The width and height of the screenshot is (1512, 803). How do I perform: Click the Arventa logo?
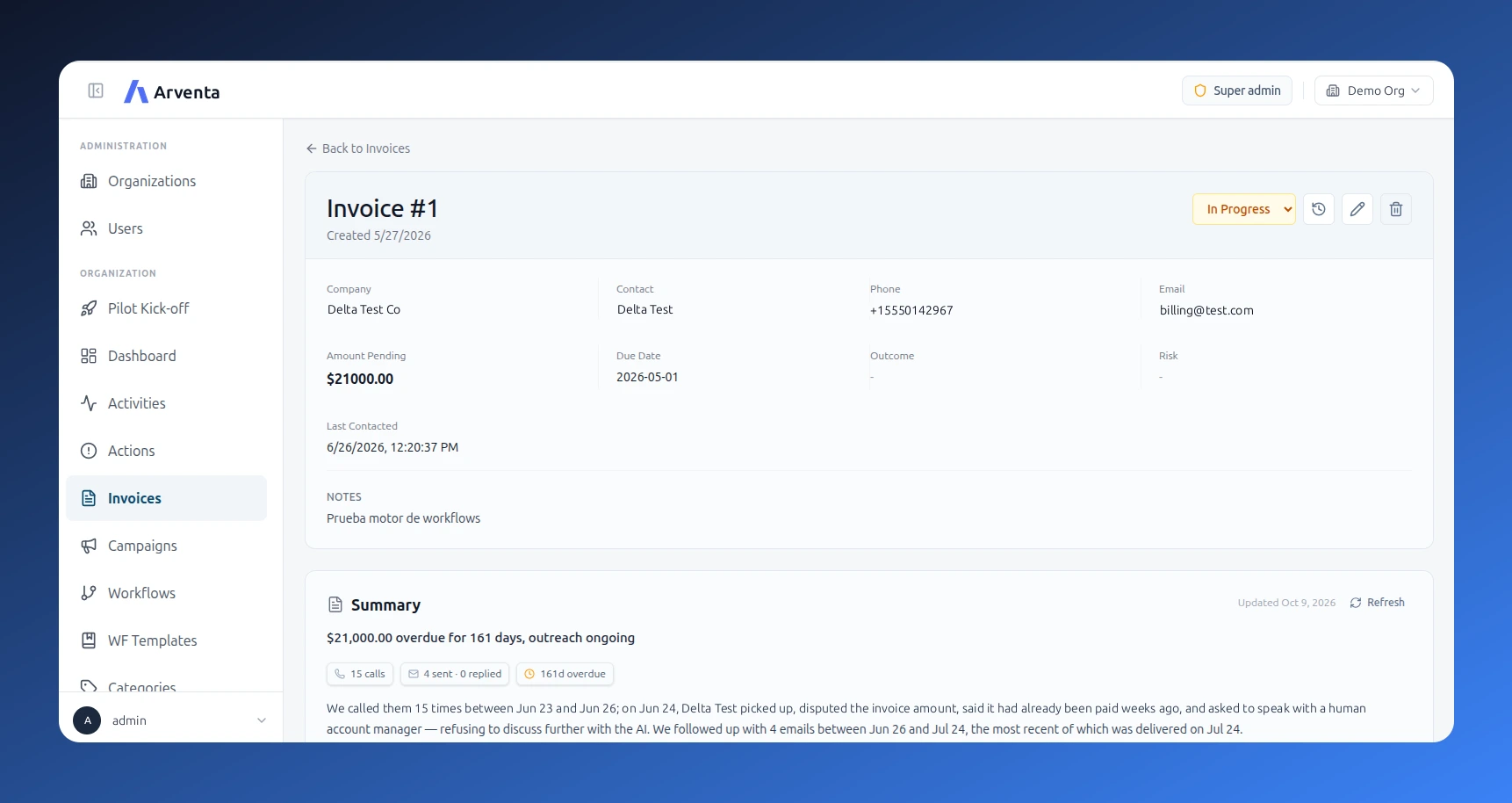coord(172,91)
